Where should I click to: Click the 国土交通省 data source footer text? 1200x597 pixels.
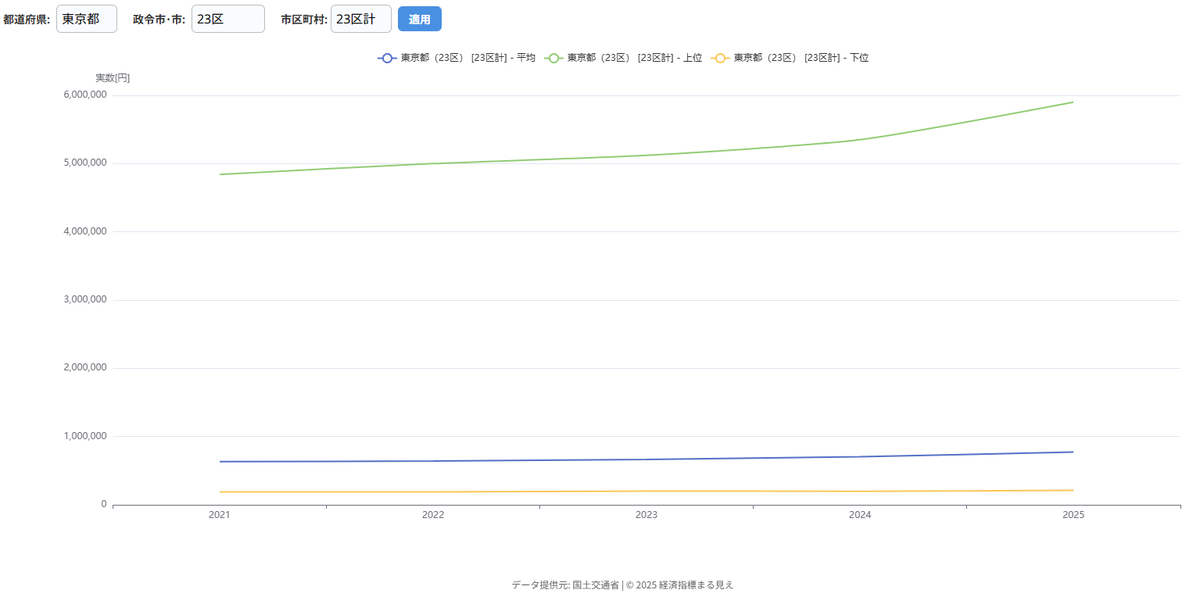pyautogui.click(x=595, y=585)
